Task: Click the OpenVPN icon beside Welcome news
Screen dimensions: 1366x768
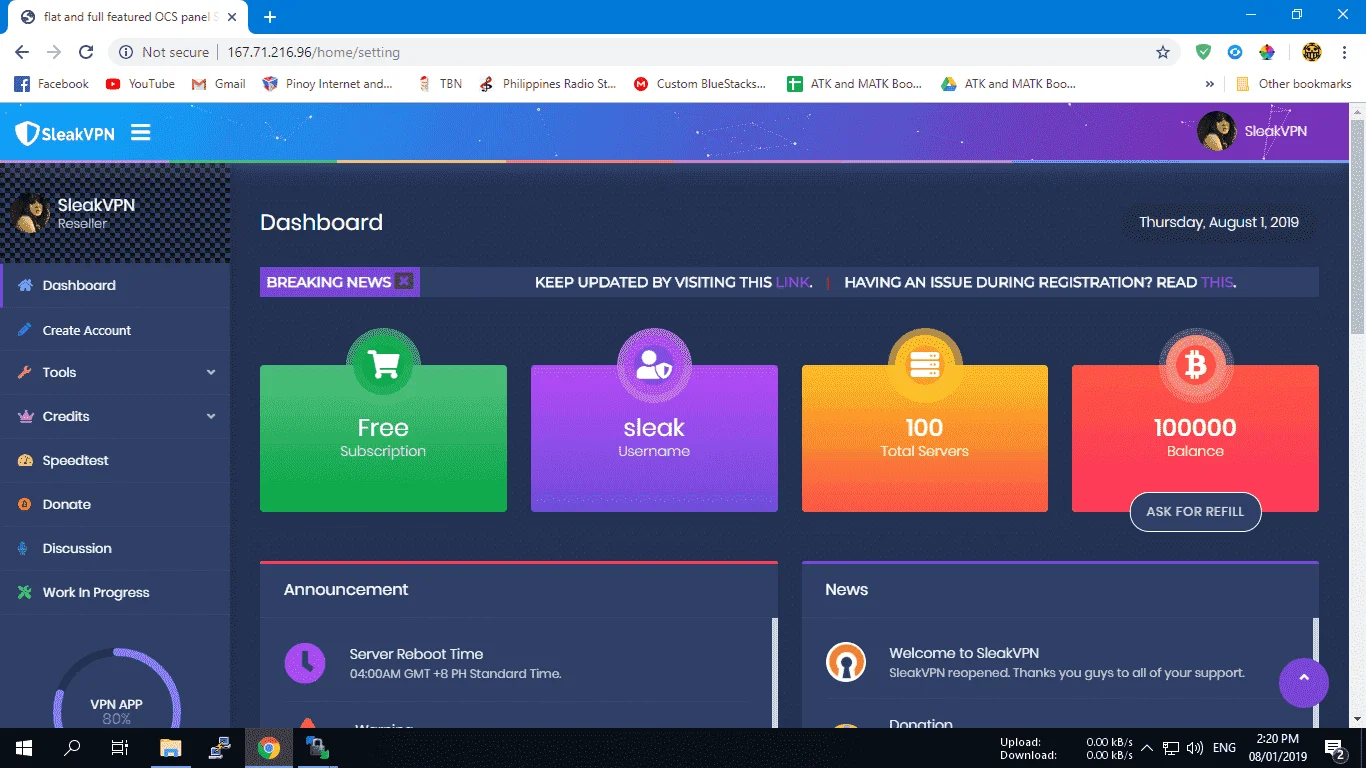Action: coord(845,662)
